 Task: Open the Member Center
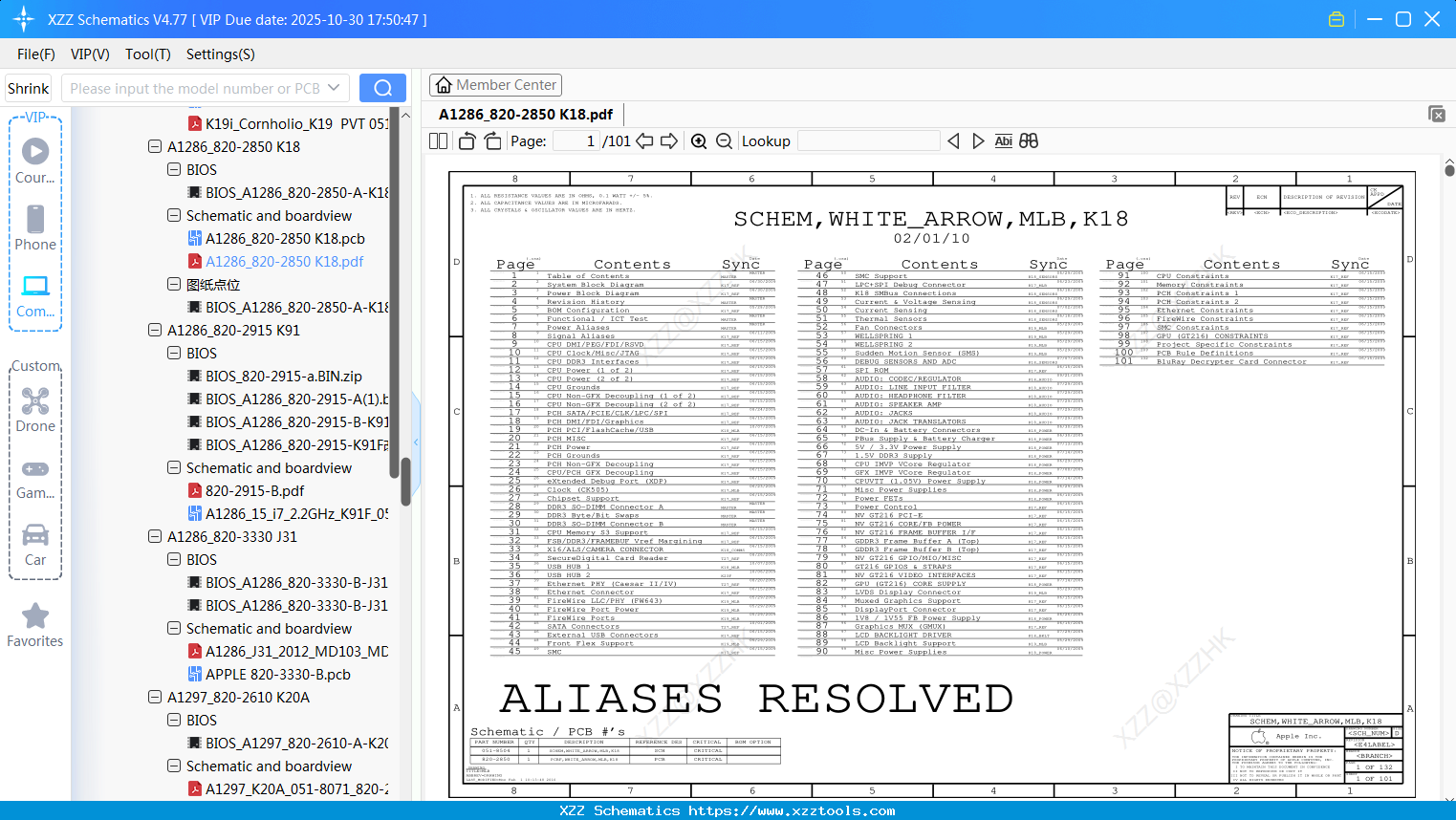(496, 86)
